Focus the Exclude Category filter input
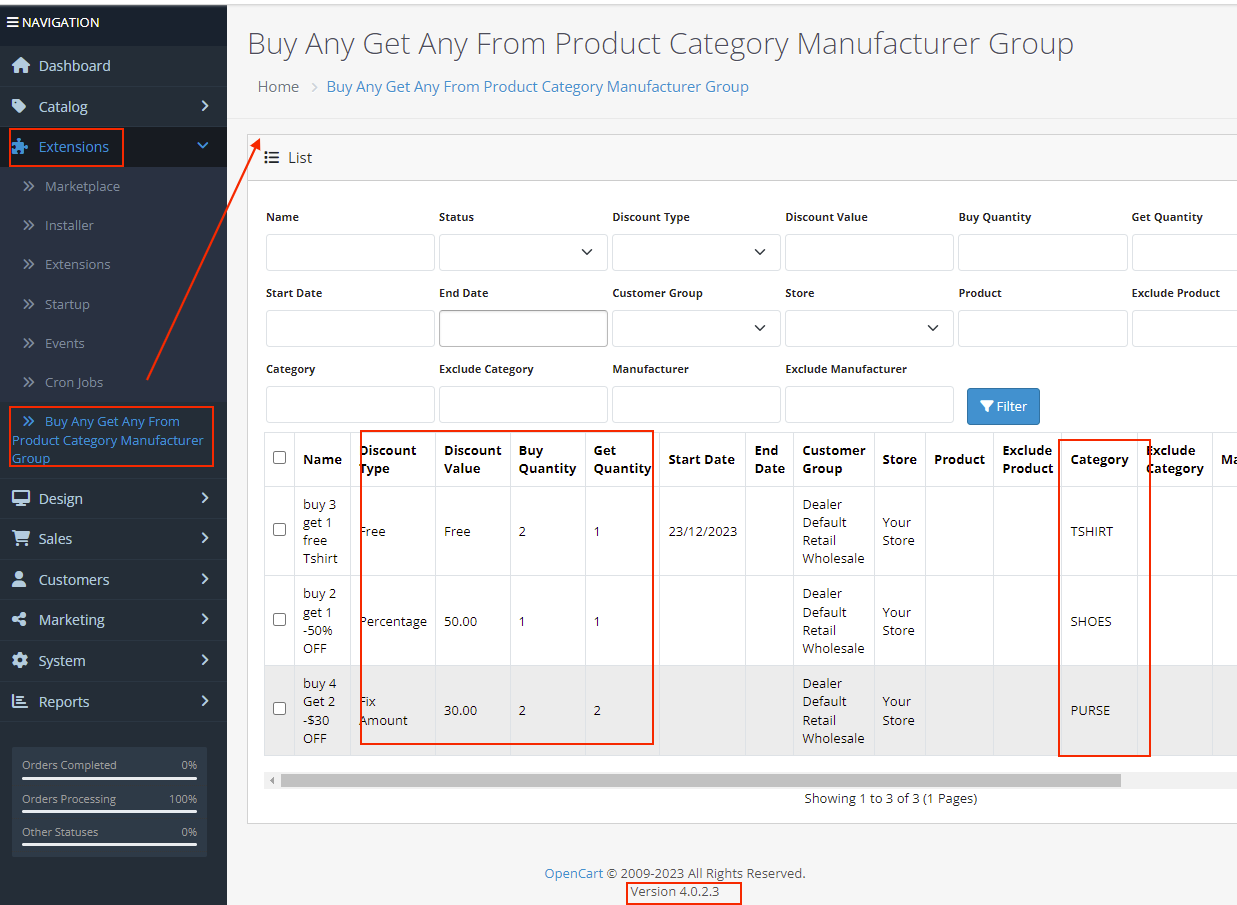Image resolution: width=1237 pixels, height=905 pixels. pos(523,404)
